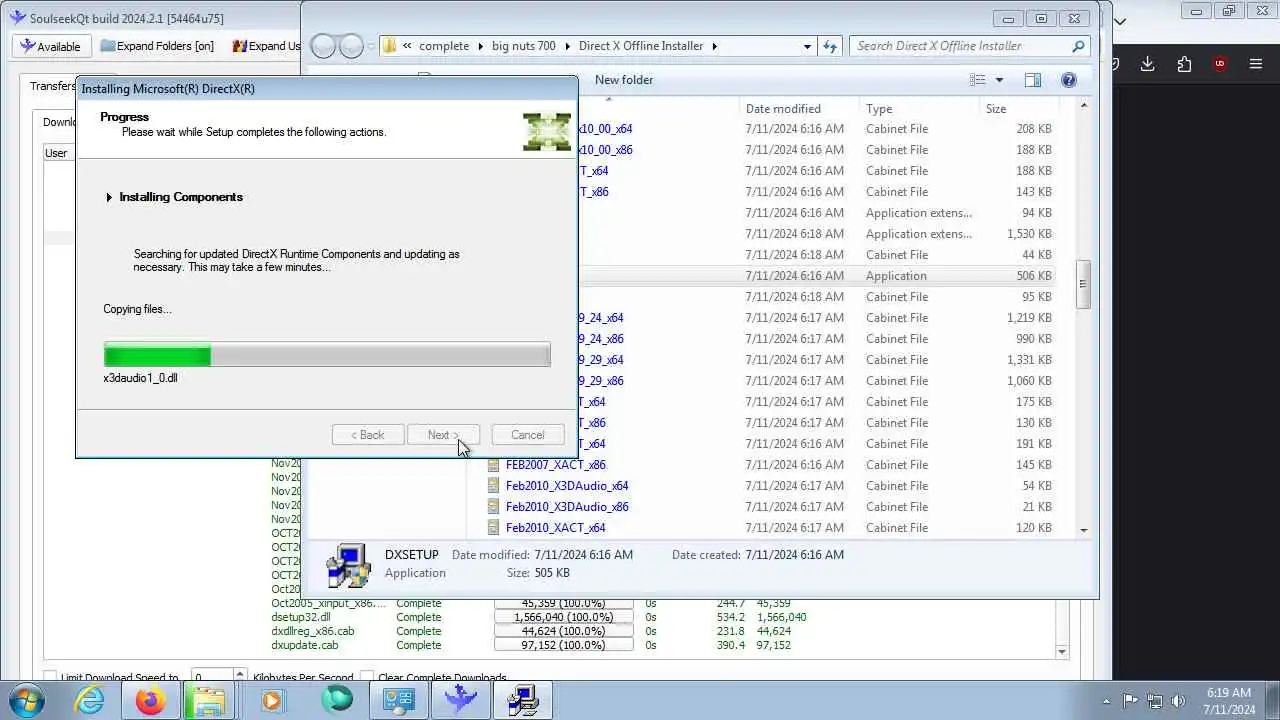
Task: Open Firefox from the taskbar
Action: (x=151, y=700)
